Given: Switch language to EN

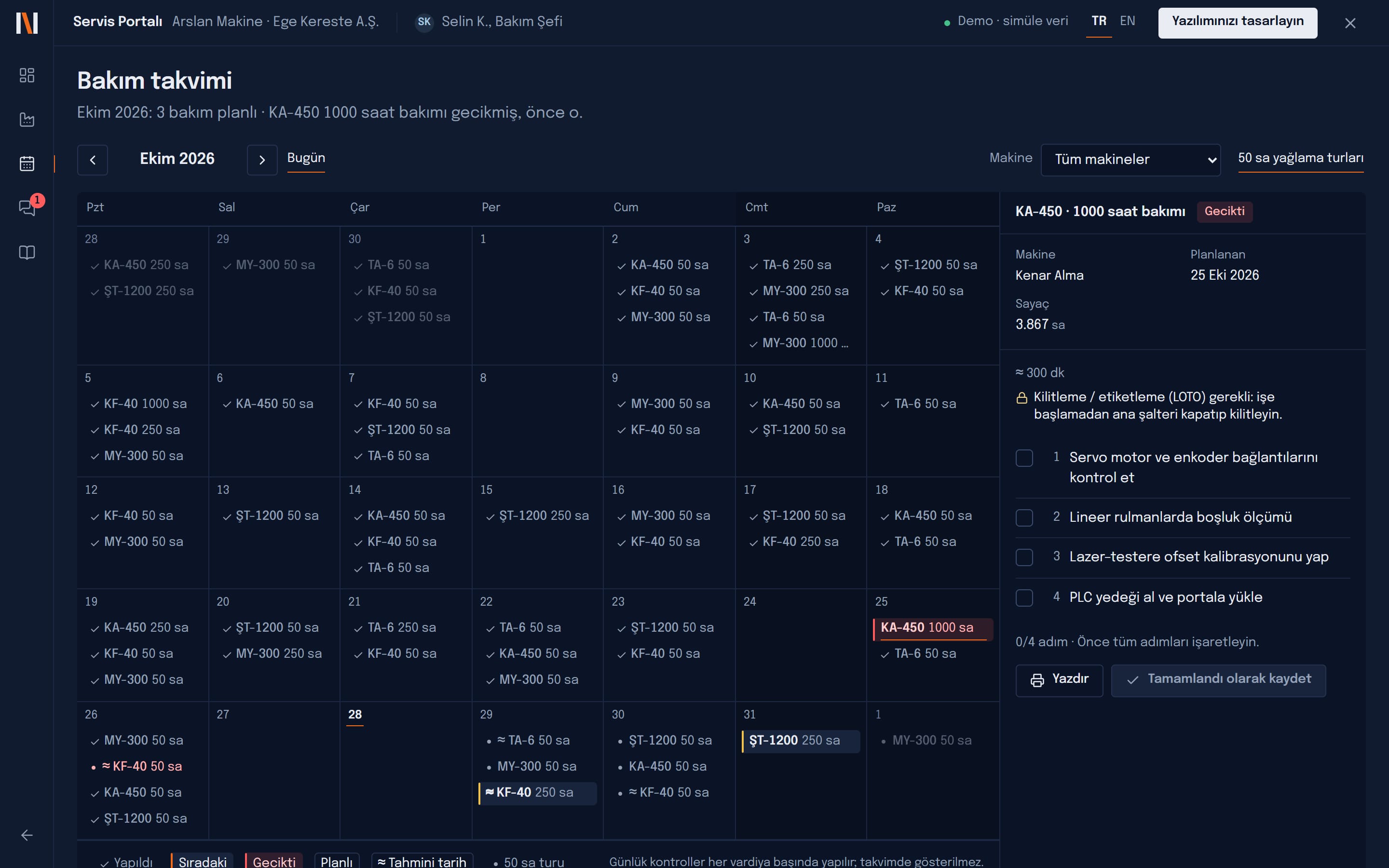Looking at the screenshot, I should click(x=1127, y=21).
